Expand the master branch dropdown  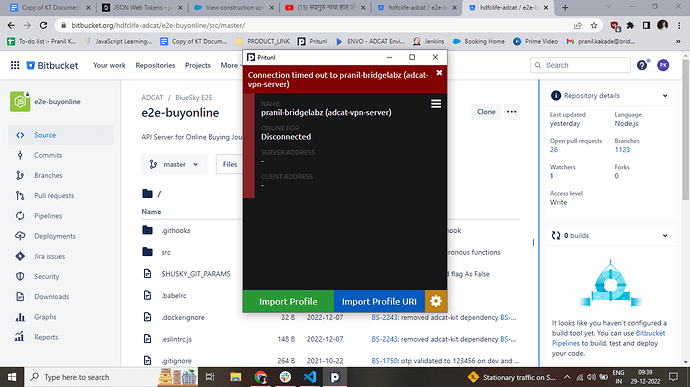pyautogui.click(x=174, y=164)
